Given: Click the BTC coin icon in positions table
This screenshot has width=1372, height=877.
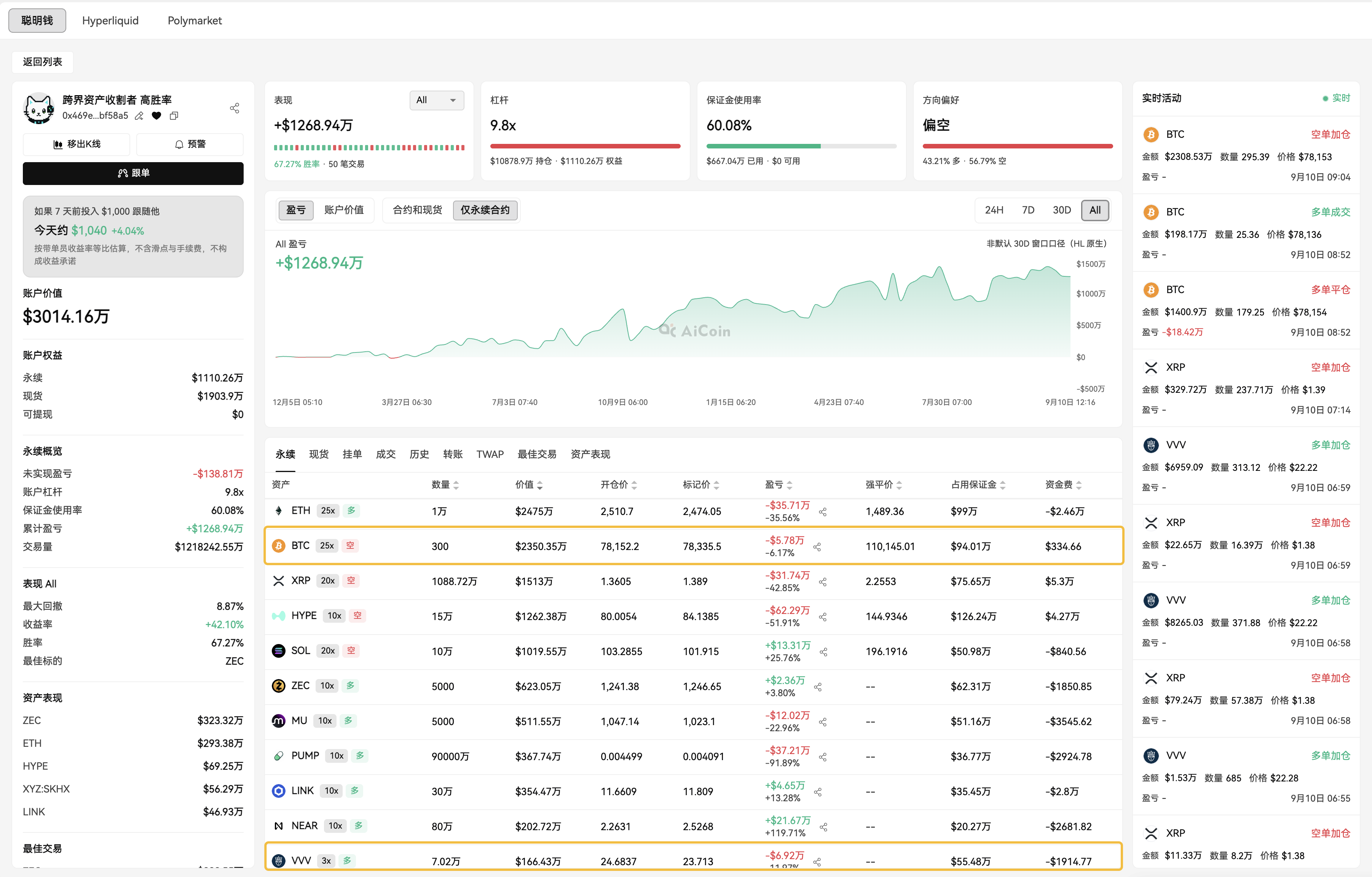Looking at the screenshot, I should (x=279, y=546).
